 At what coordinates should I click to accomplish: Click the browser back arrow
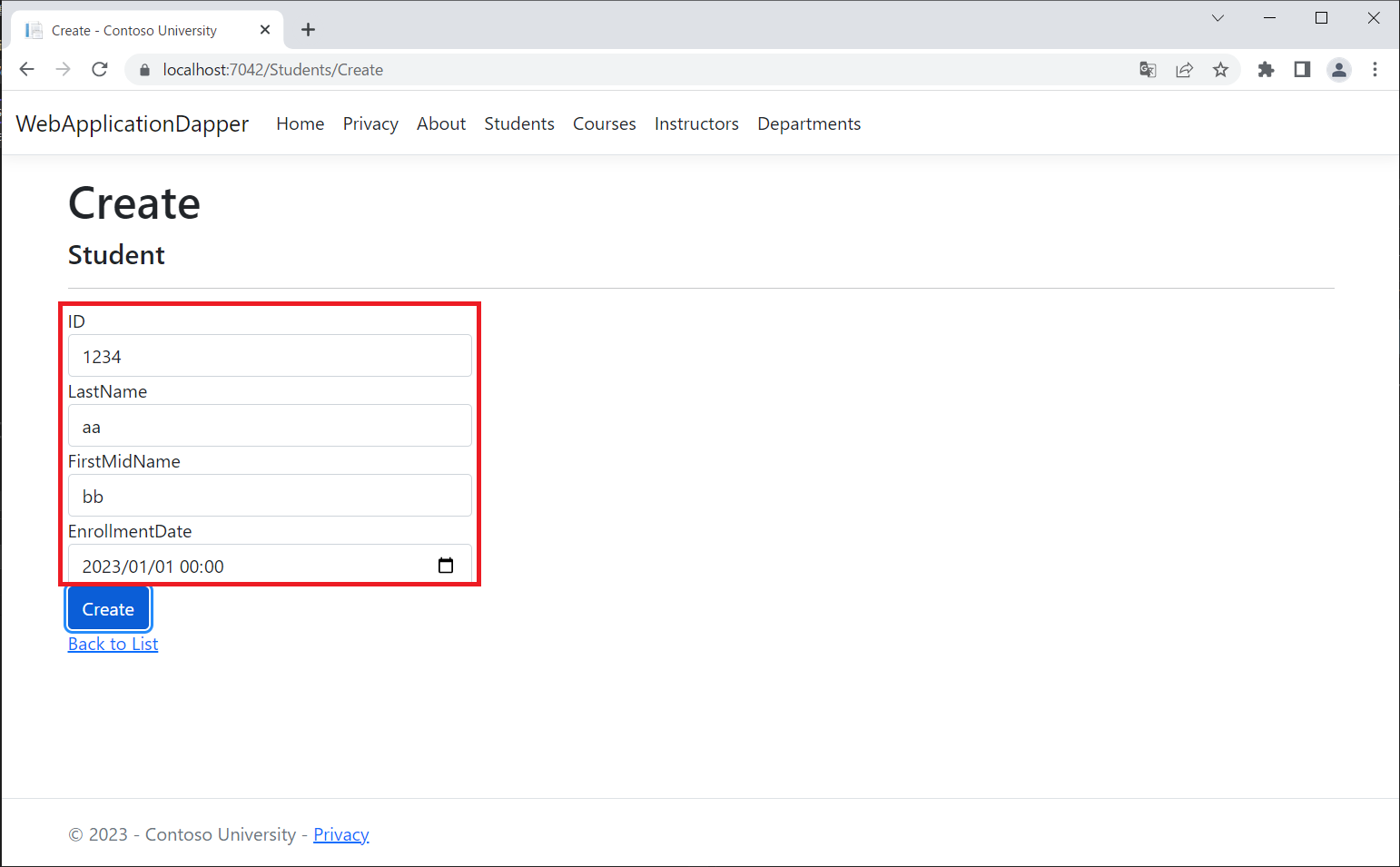pyautogui.click(x=27, y=70)
